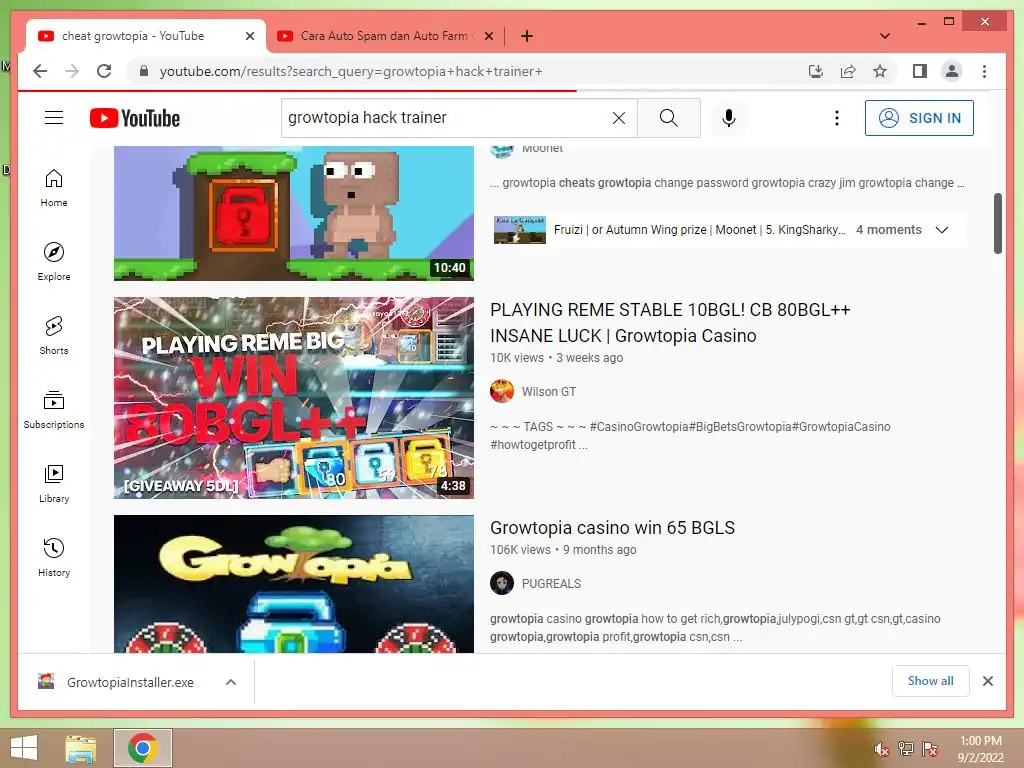
Task: Open the Wilson GT channel name
Action: click(549, 392)
